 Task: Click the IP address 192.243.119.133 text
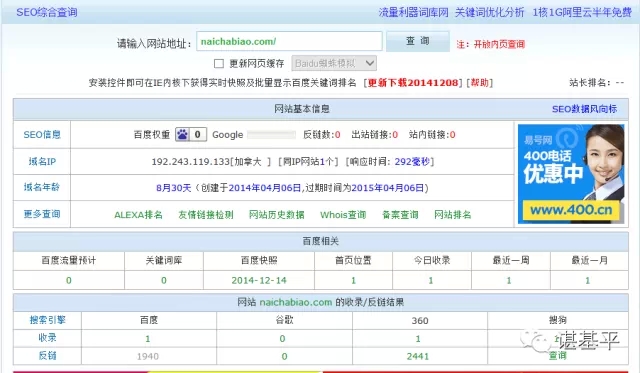pyautogui.click(x=191, y=162)
